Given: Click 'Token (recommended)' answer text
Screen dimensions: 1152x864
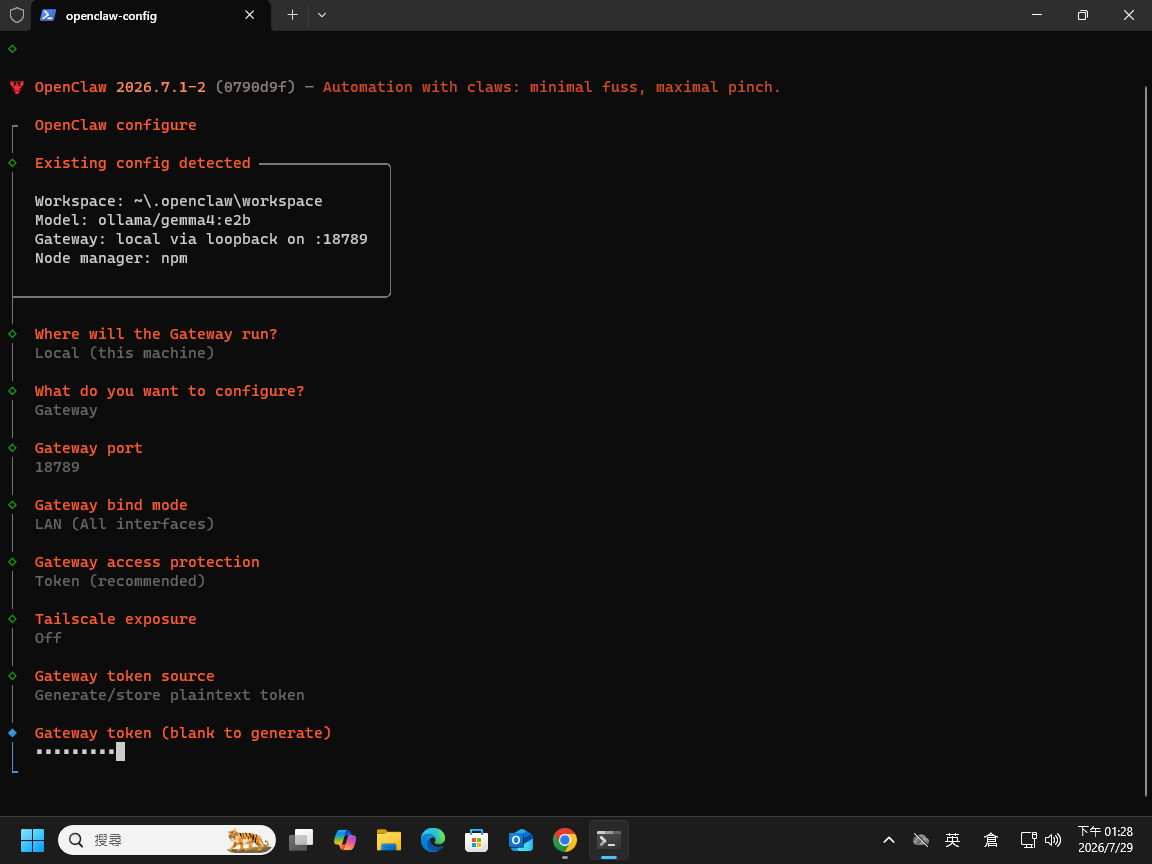Looking at the screenshot, I should pos(120,581).
